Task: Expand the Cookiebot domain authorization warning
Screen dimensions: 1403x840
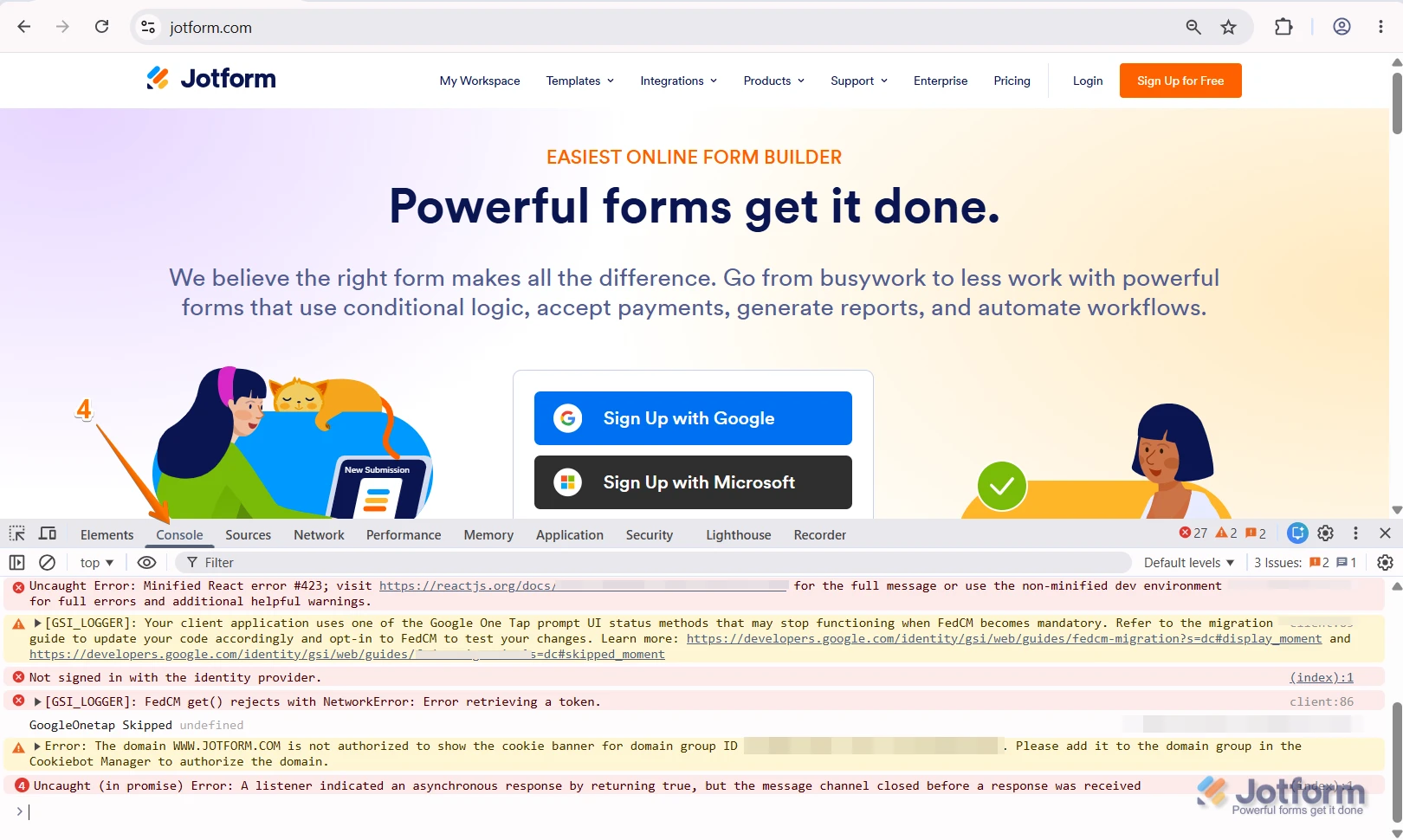Action: click(37, 746)
